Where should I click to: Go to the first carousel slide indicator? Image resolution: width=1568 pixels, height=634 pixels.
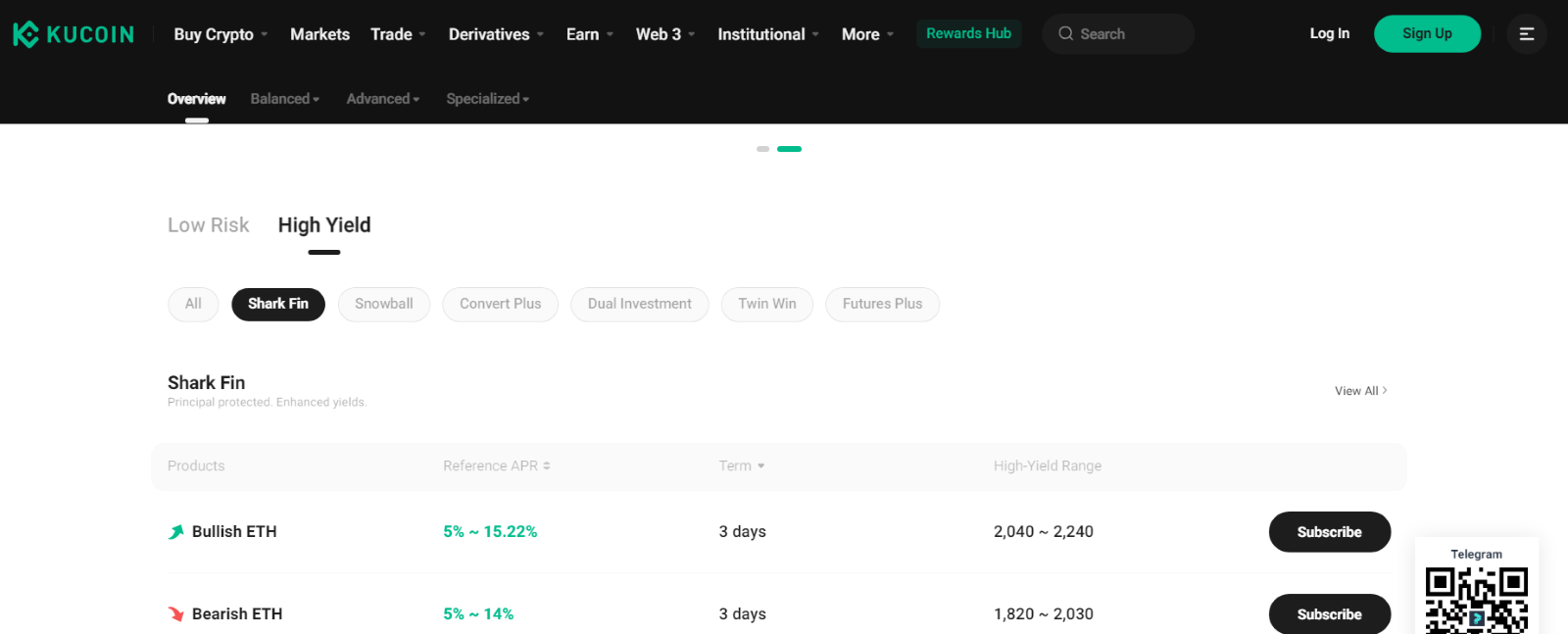tap(763, 149)
